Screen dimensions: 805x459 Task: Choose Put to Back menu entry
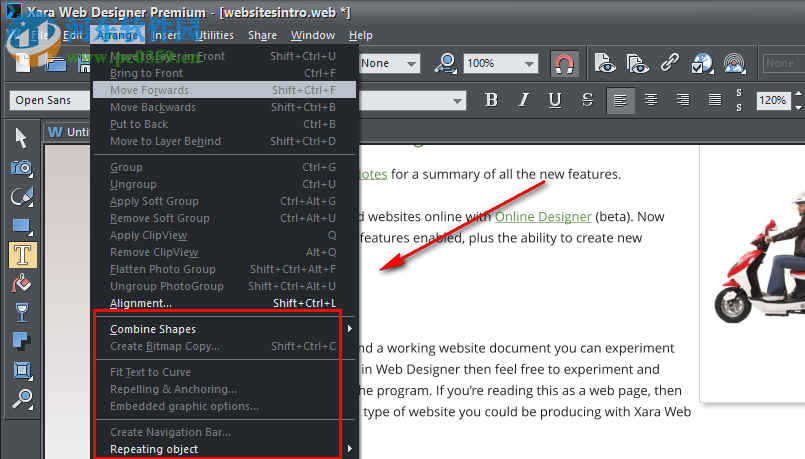pos(224,124)
